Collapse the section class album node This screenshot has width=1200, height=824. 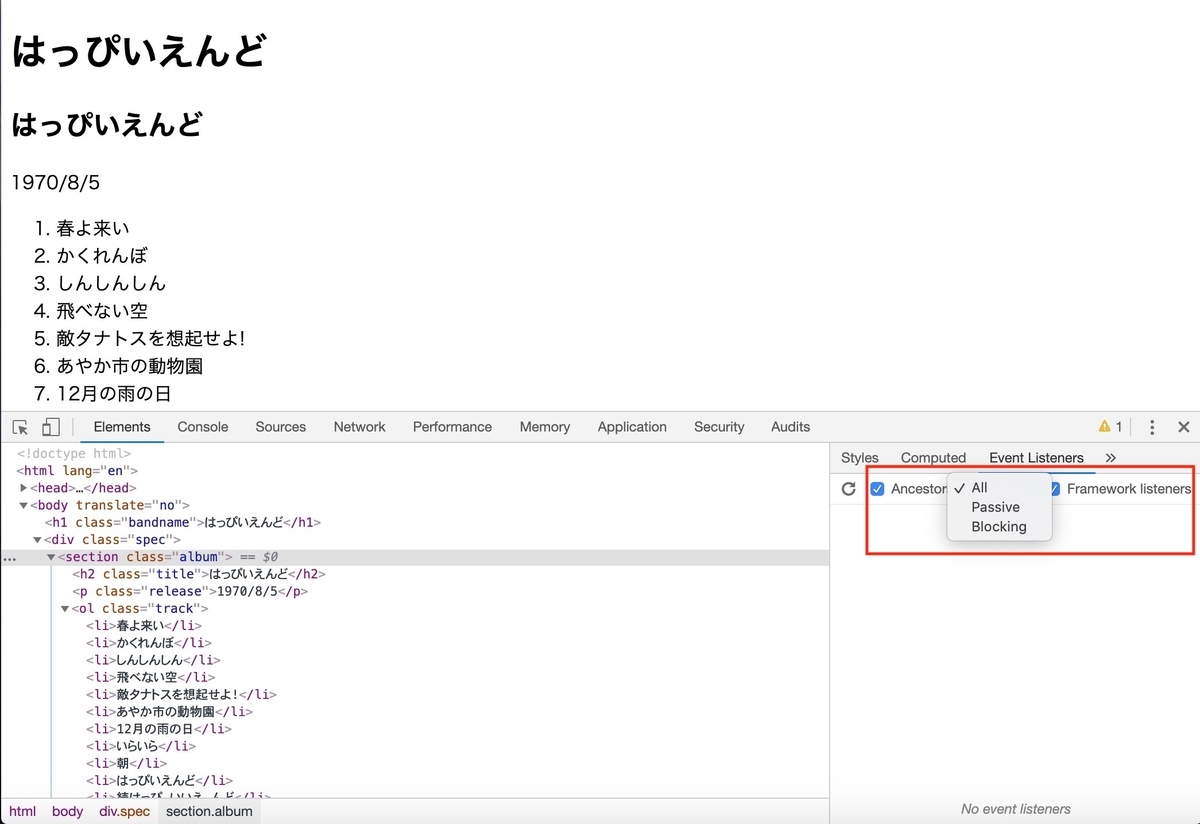click(x=51, y=557)
